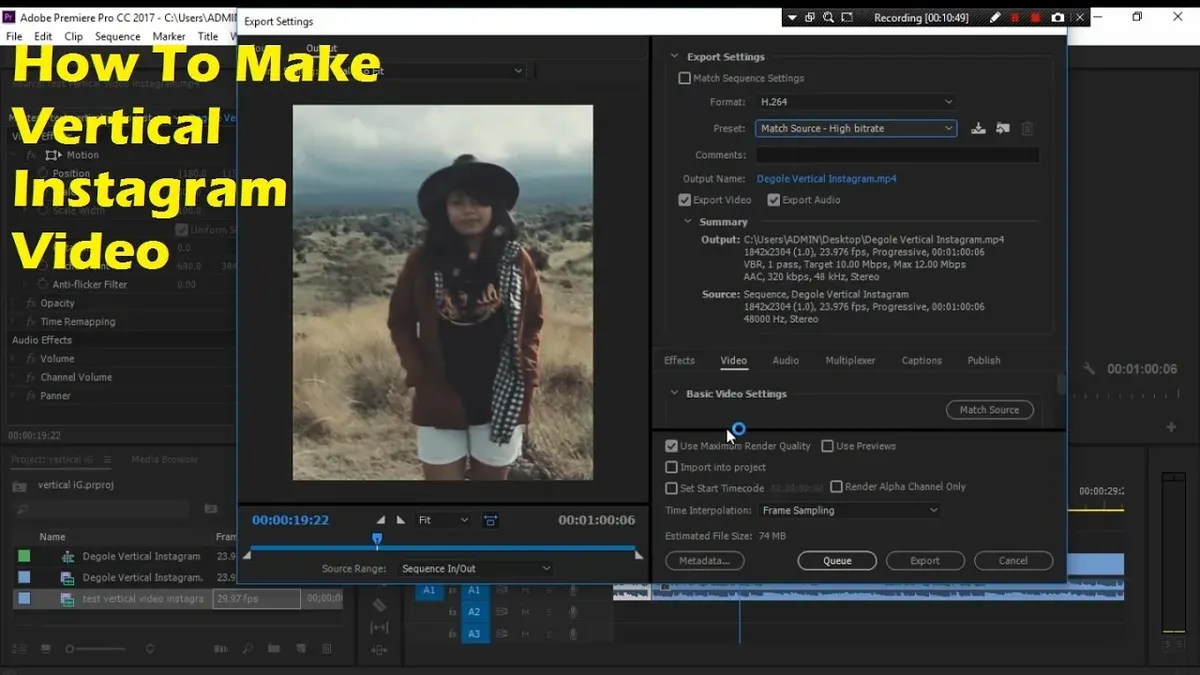Open the Source Range Sequence In/Out dropdown

coord(474,568)
